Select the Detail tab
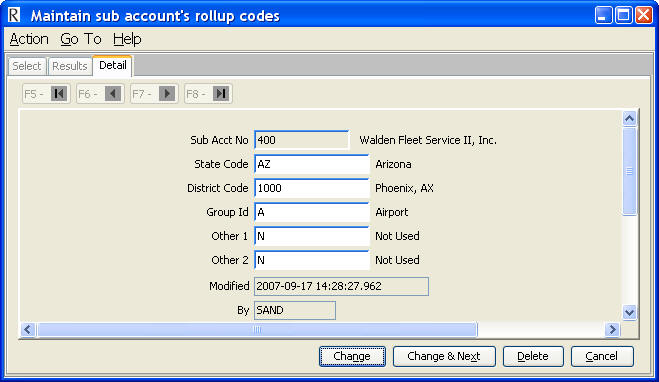Image resolution: width=659 pixels, height=382 pixels. (x=113, y=66)
